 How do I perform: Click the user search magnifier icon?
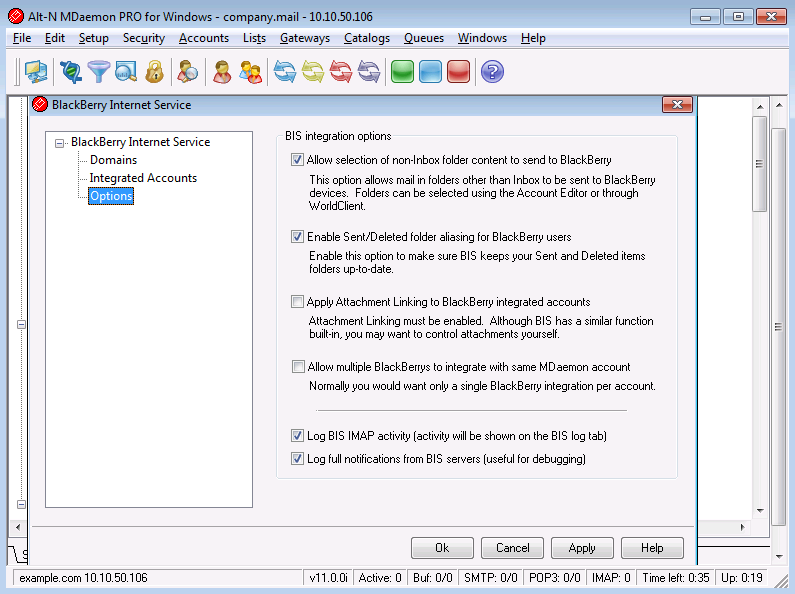pos(188,71)
